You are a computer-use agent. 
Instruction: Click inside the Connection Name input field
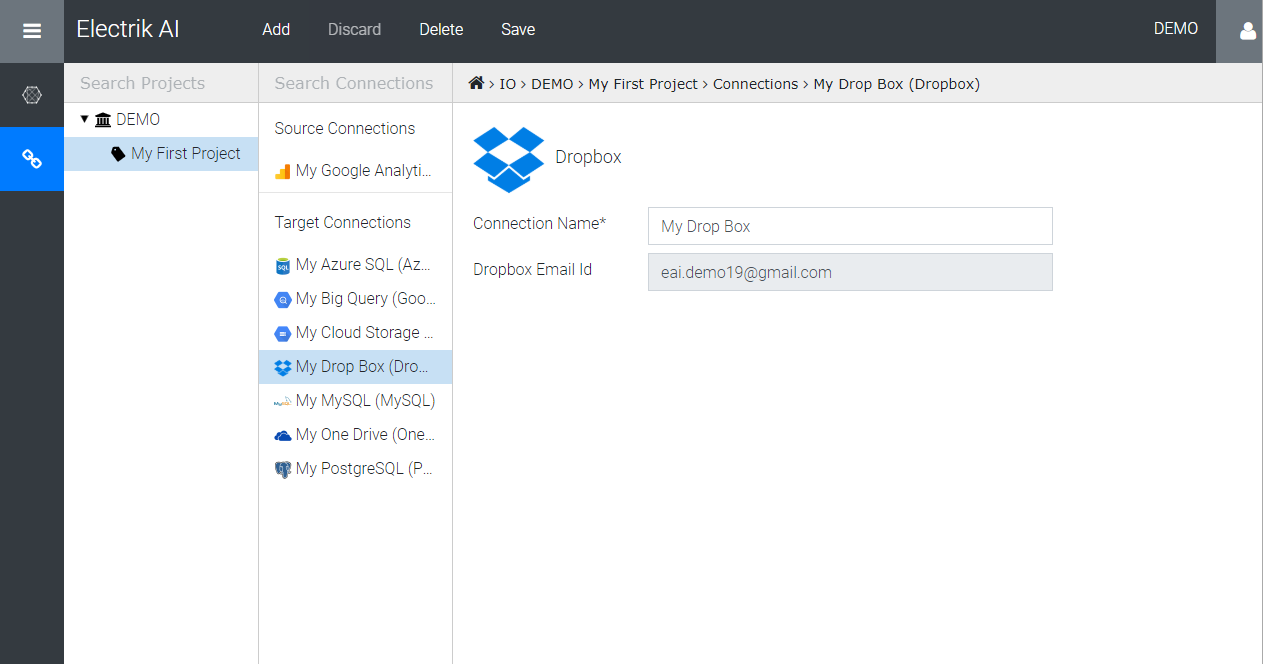[849, 226]
